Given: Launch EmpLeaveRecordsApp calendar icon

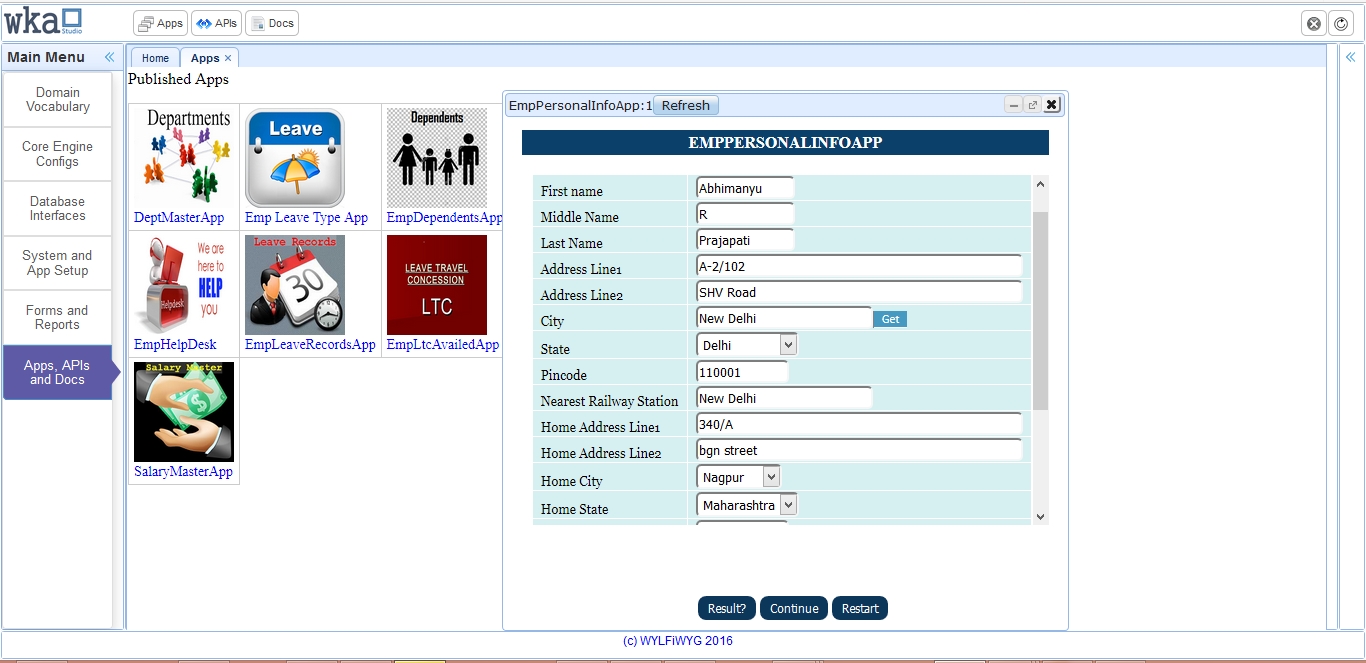Looking at the screenshot, I should [295, 284].
